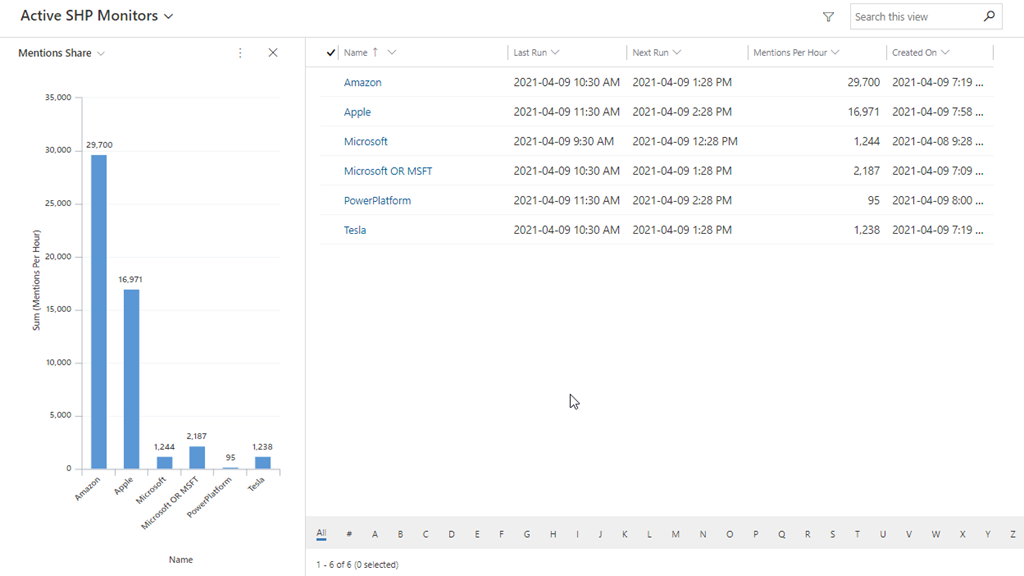Click PowerPlatform's 95 mentions cell
The width and height of the screenshot is (1024, 576).
coord(873,200)
